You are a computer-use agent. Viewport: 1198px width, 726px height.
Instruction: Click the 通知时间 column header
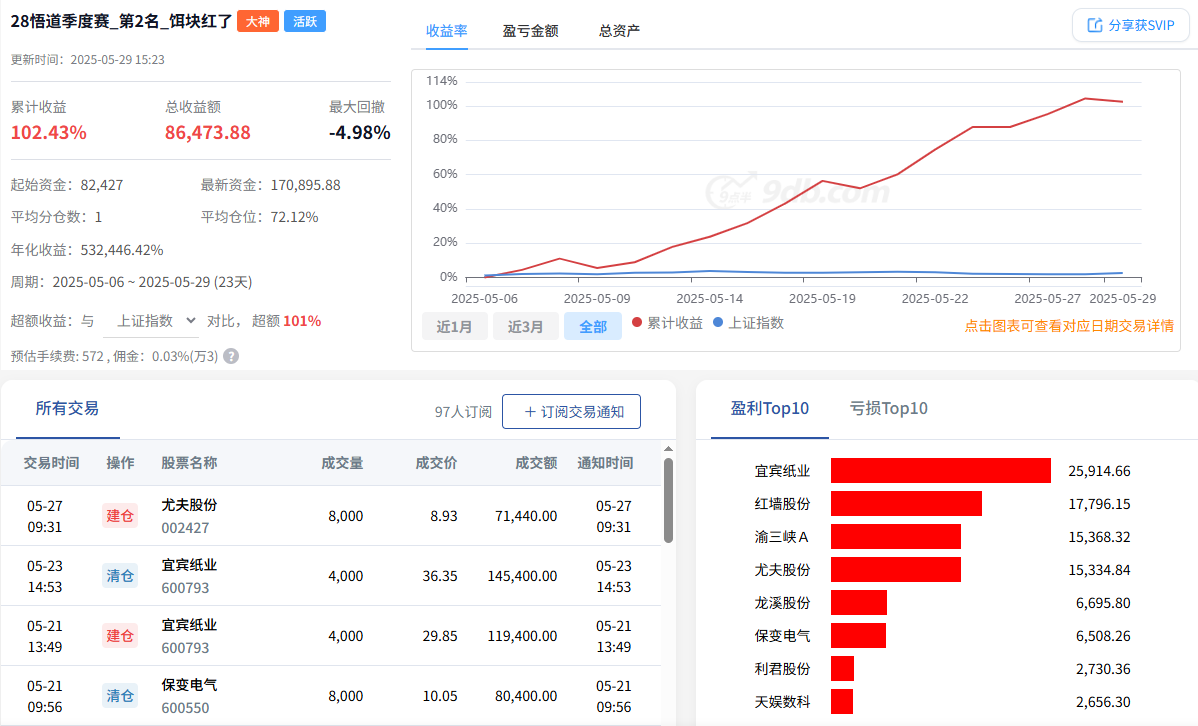[x=605, y=463]
